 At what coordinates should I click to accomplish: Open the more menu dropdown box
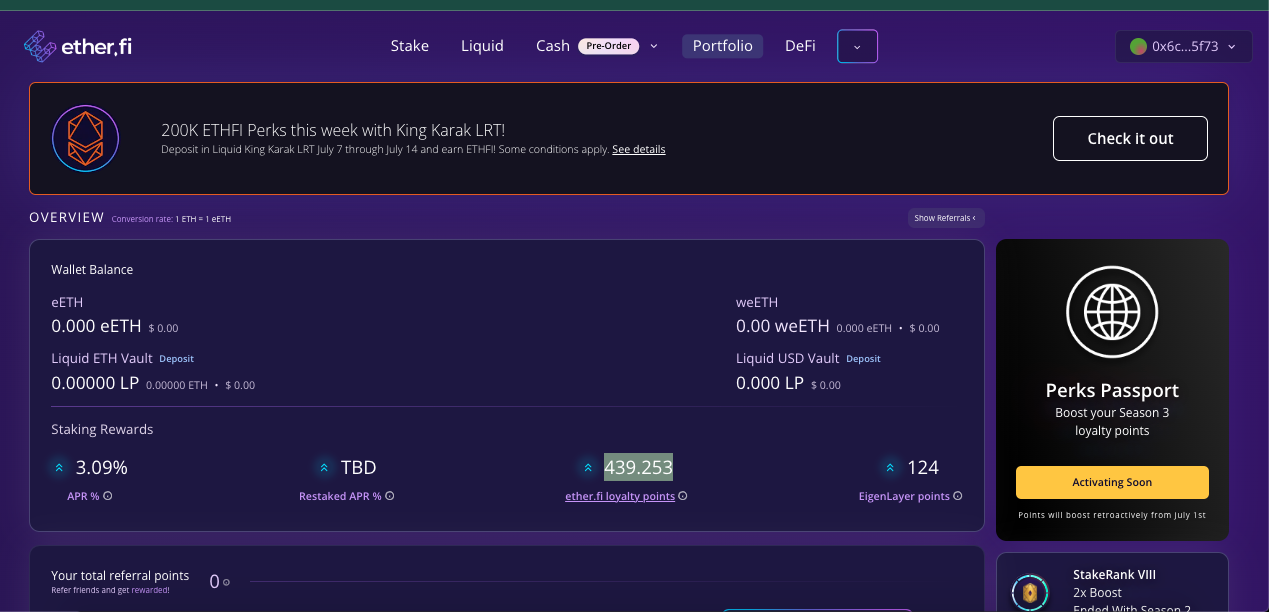click(x=858, y=46)
